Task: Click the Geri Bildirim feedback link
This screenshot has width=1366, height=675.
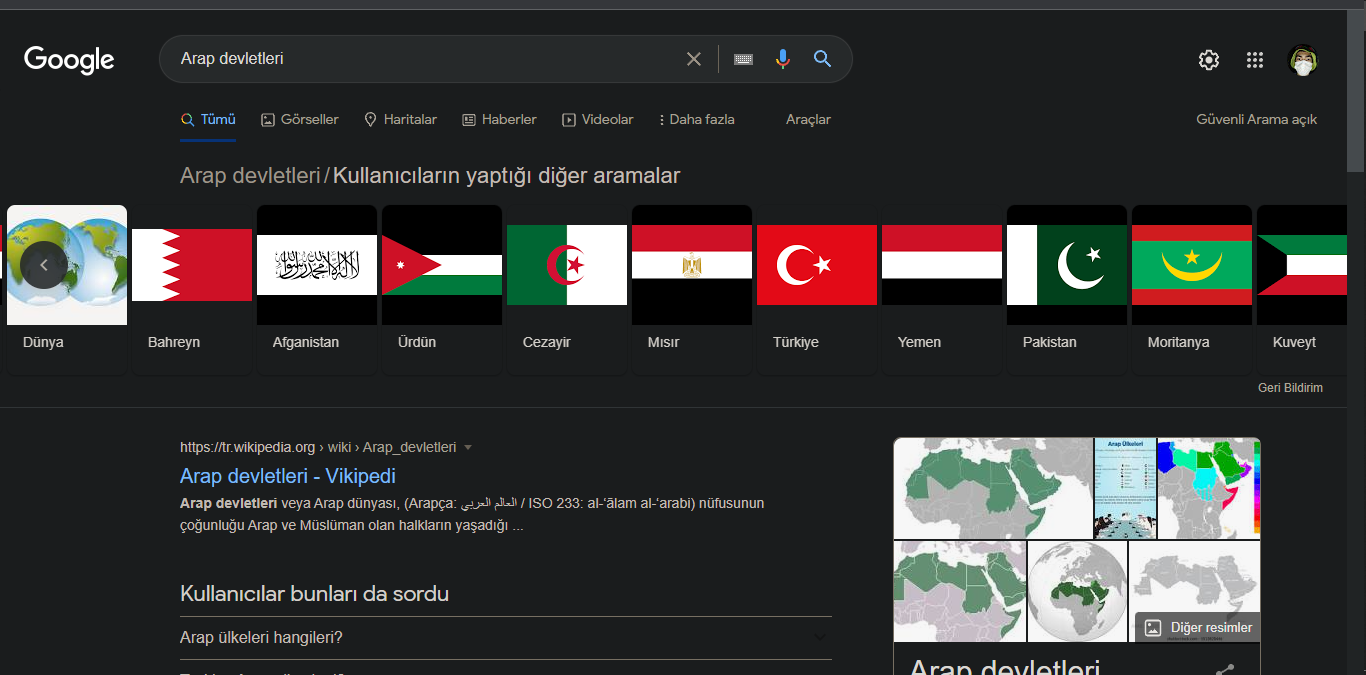Action: pyautogui.click(x=1290, y=388)
